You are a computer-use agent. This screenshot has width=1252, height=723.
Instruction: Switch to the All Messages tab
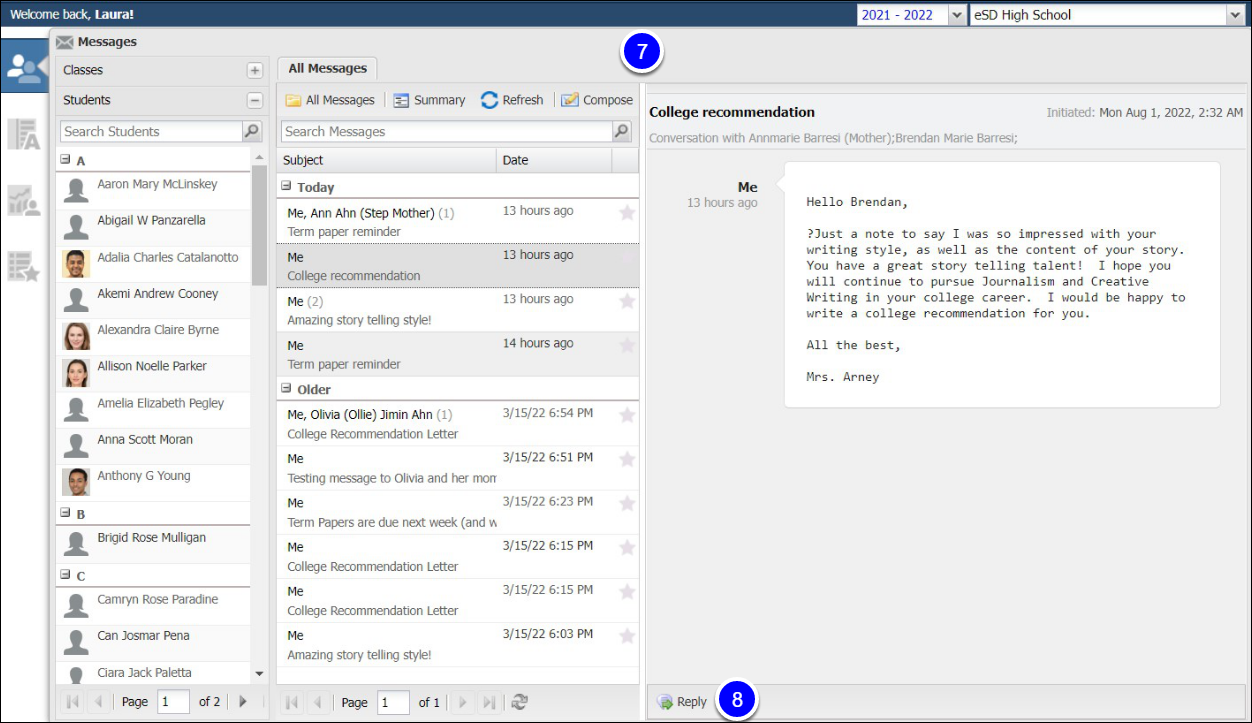(x=327, y=68)
